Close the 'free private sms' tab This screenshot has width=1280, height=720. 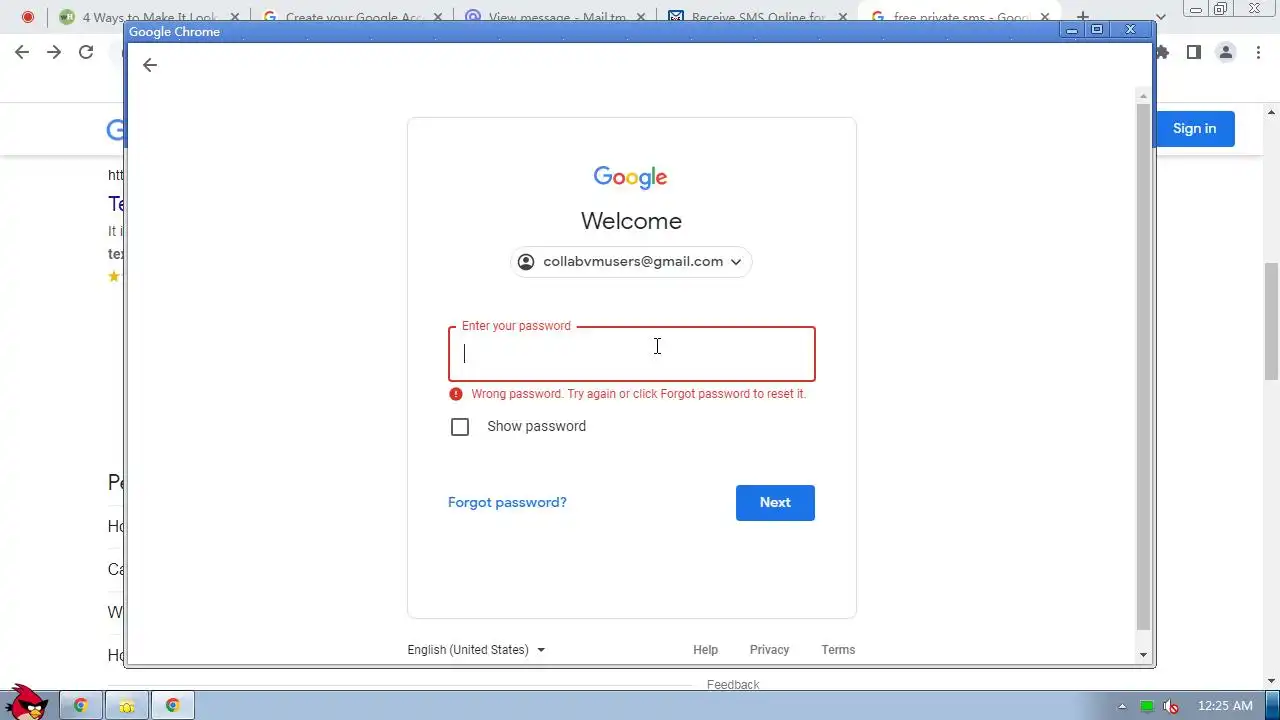tap(1044, 17)
